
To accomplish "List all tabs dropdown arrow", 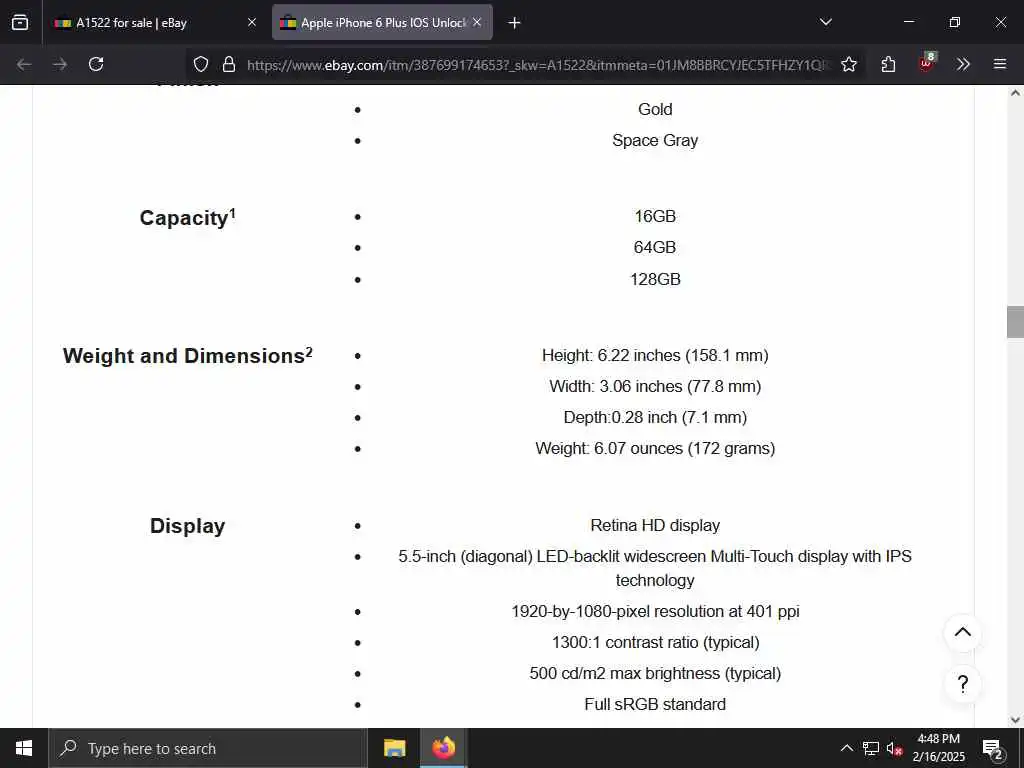I will pyautogui.click(x=825, y=22).
